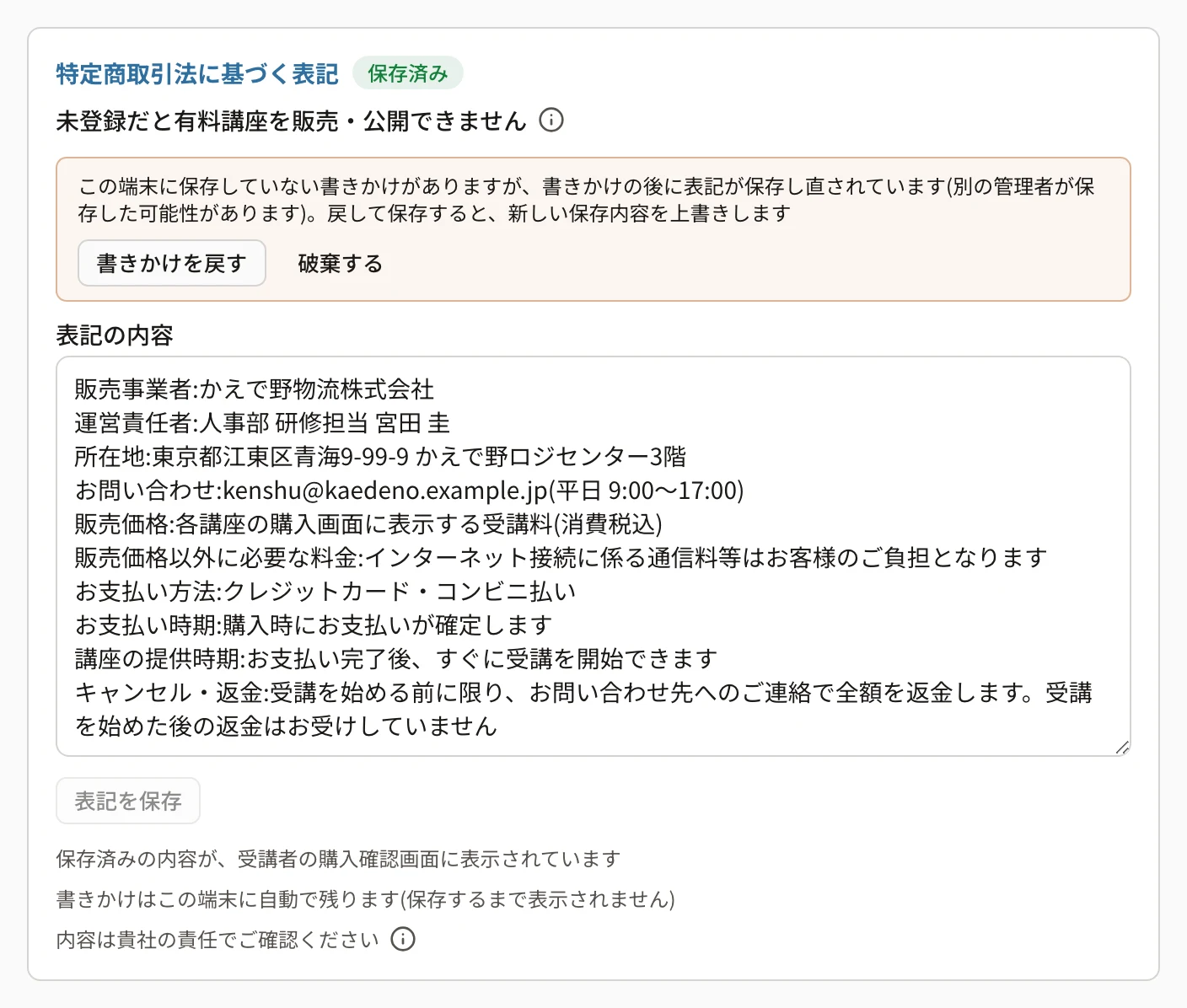
Task: Click the 書きかけを戻す button
Action: pos(172,263)
